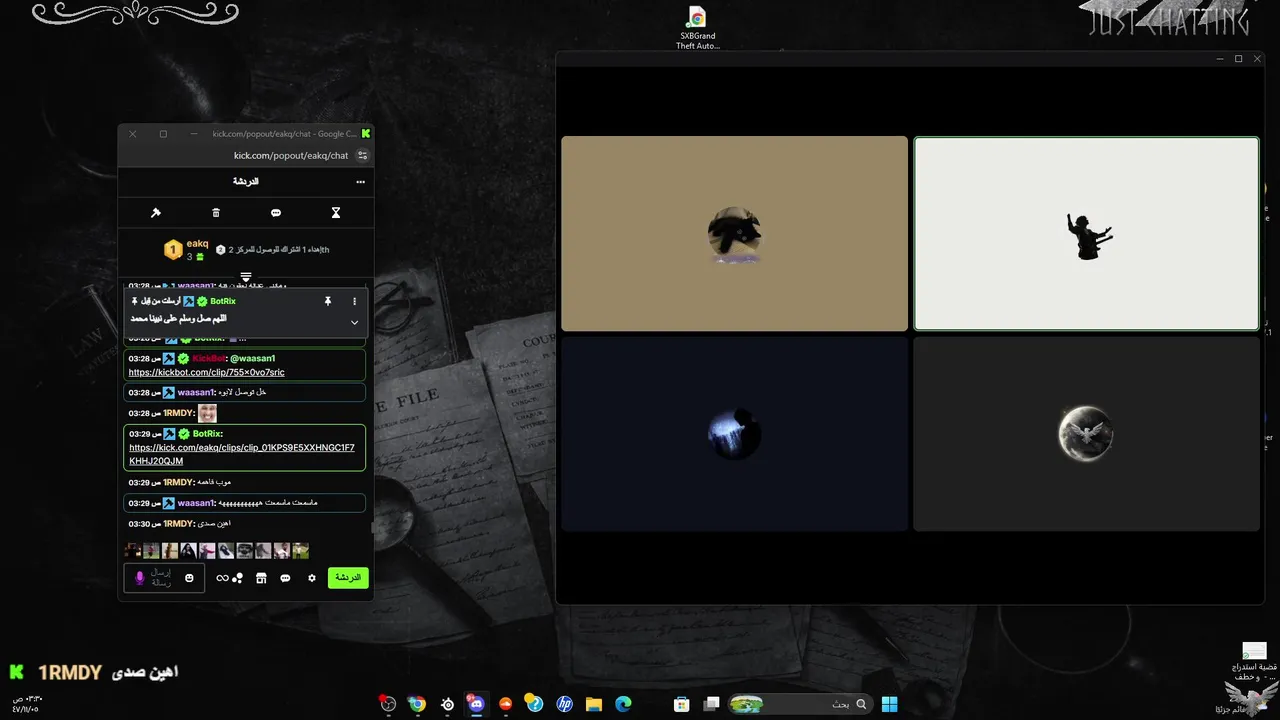Screen dimensions: 1280x720
Task: Click the pinned text اللهم صل وسلم
Action: (179, 318)
